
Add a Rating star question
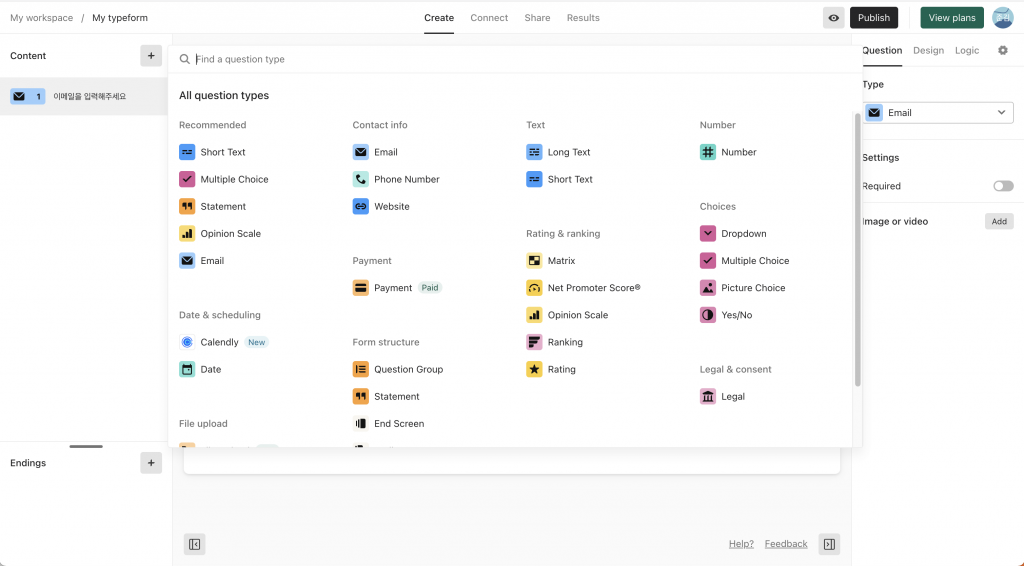[551, 369]
